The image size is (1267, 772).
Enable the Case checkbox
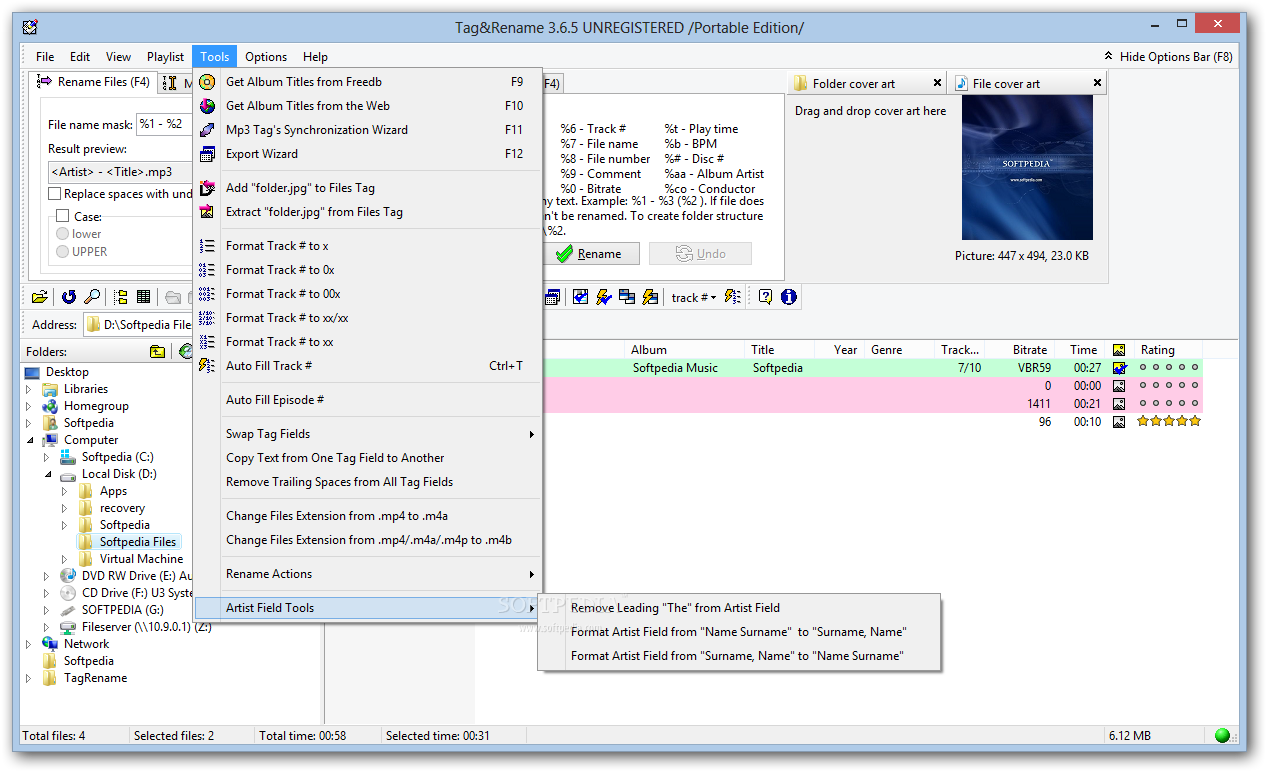pos(63,216)
